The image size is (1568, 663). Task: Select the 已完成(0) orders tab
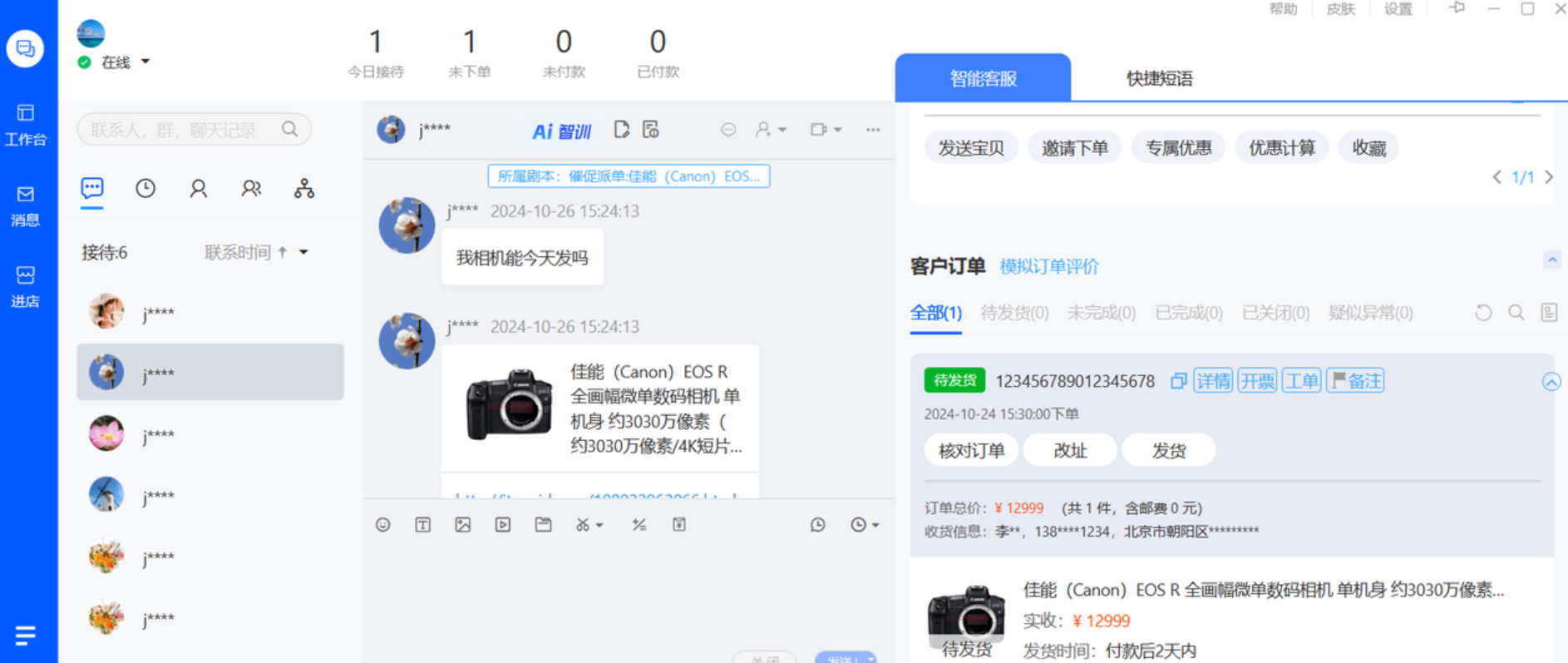click(1189, 313)
